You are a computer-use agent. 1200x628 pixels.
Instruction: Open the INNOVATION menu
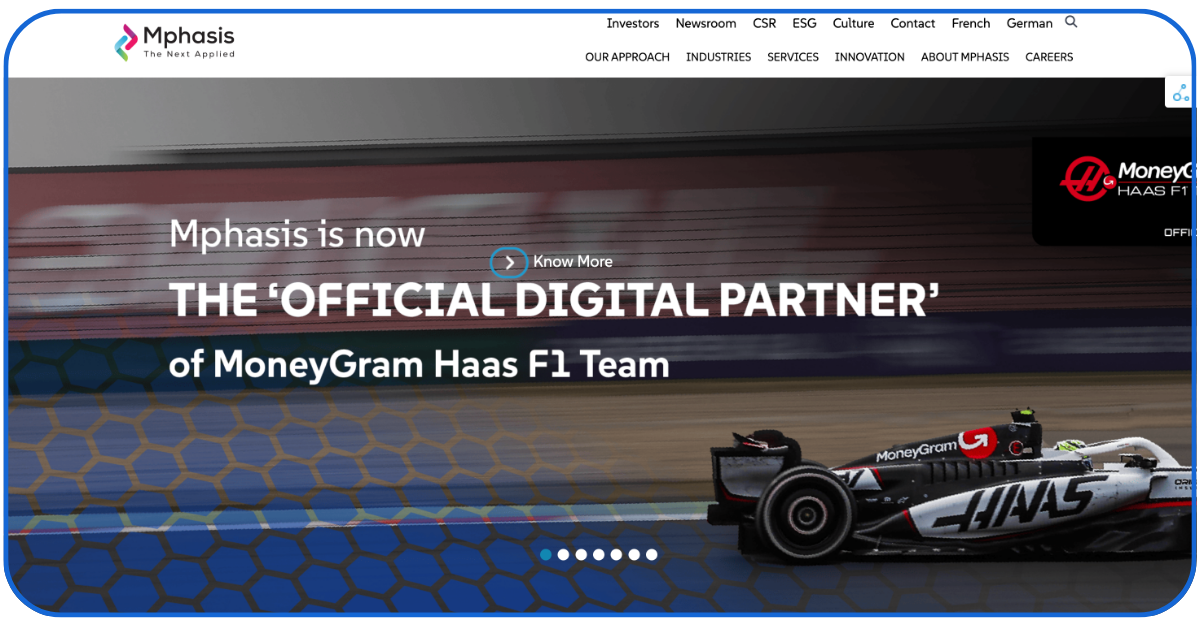870,57
